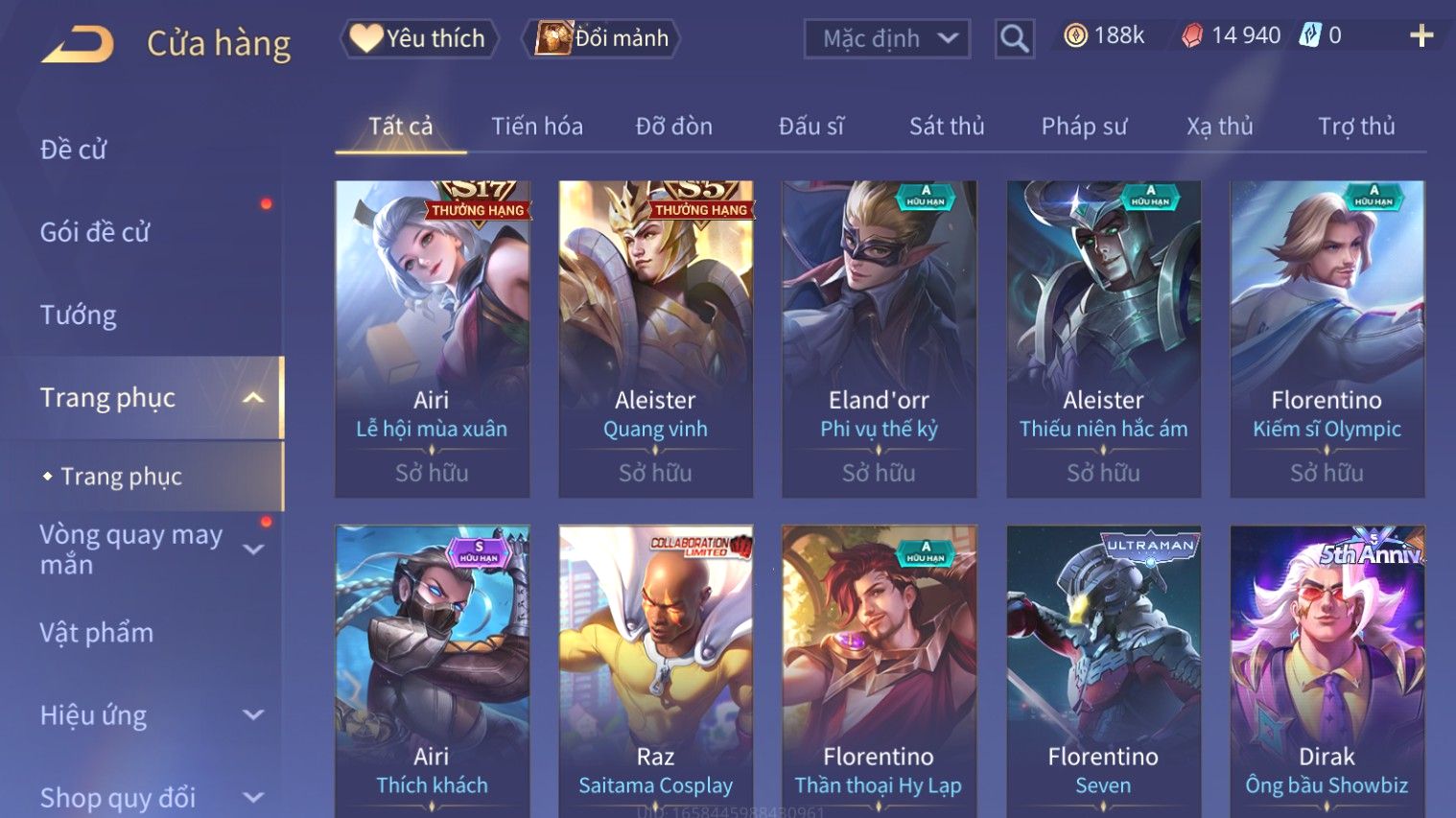Expand the Vòng quay may mắn section
Screen dimensions: 1456x818
(x=253, y=549)
